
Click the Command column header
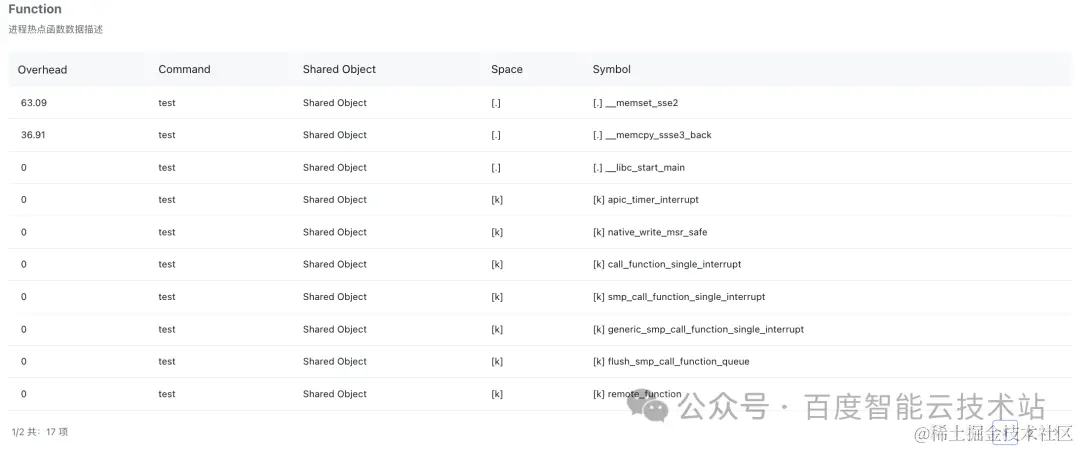tap(184, 69)
